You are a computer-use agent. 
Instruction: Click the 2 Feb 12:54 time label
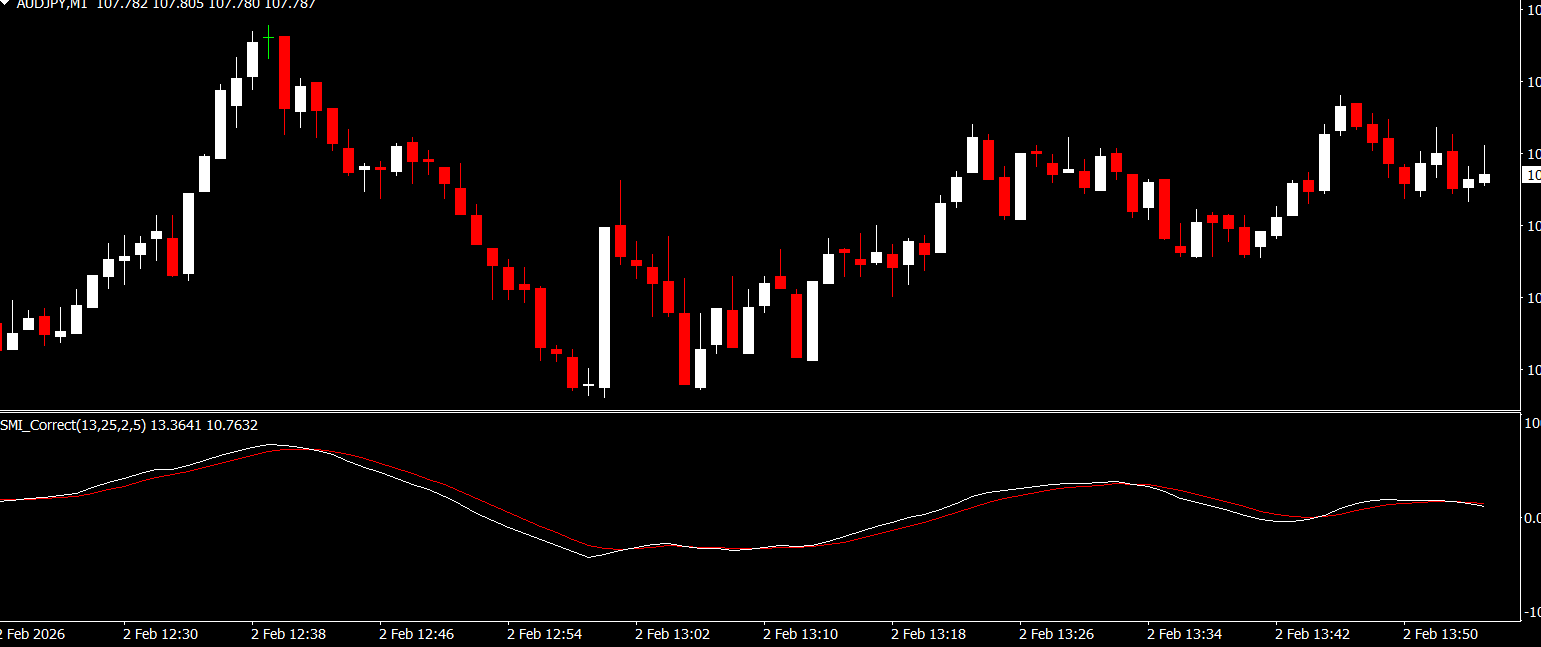(544, 634)
